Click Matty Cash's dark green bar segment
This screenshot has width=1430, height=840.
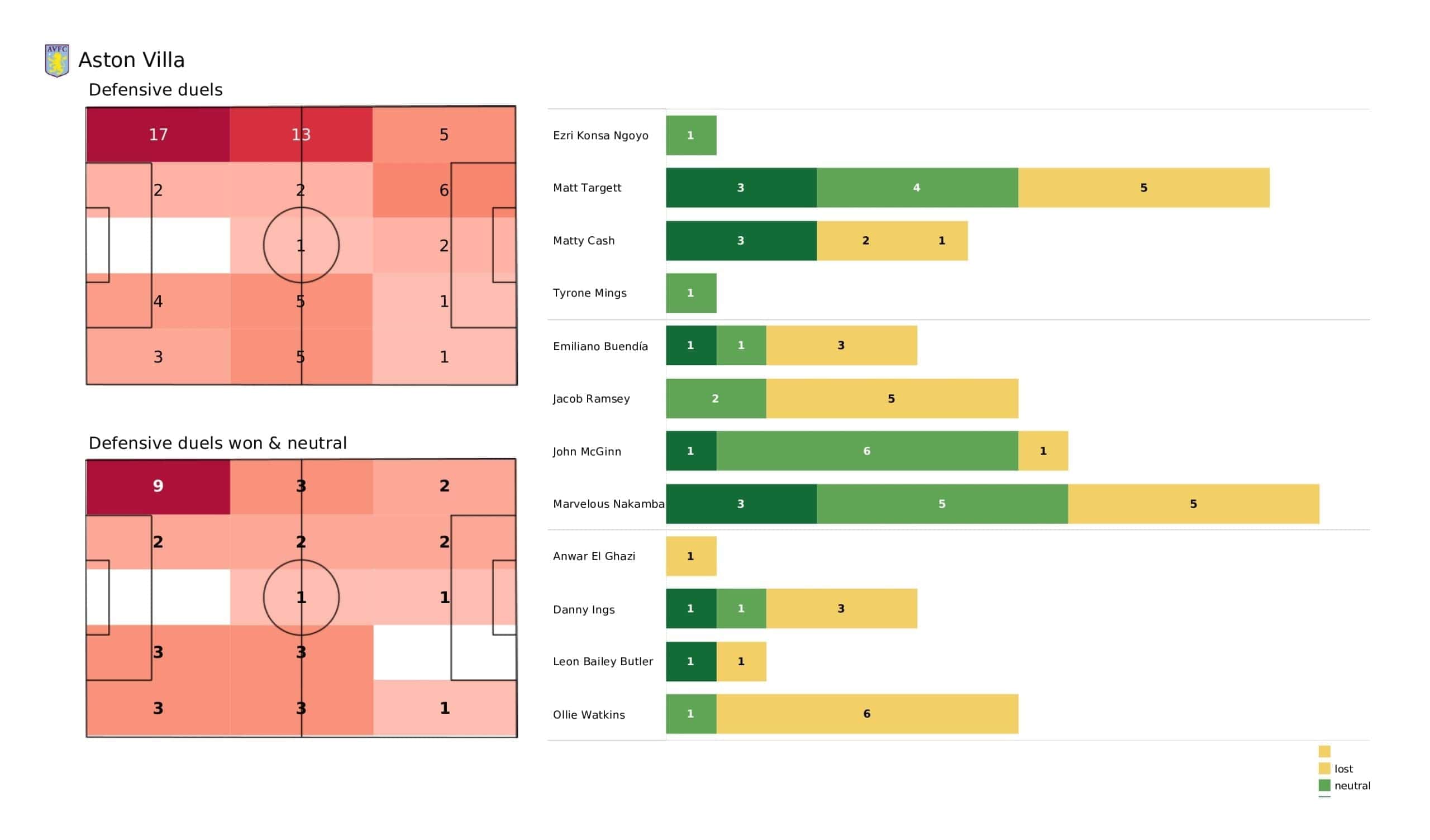(x=741, y=241)
